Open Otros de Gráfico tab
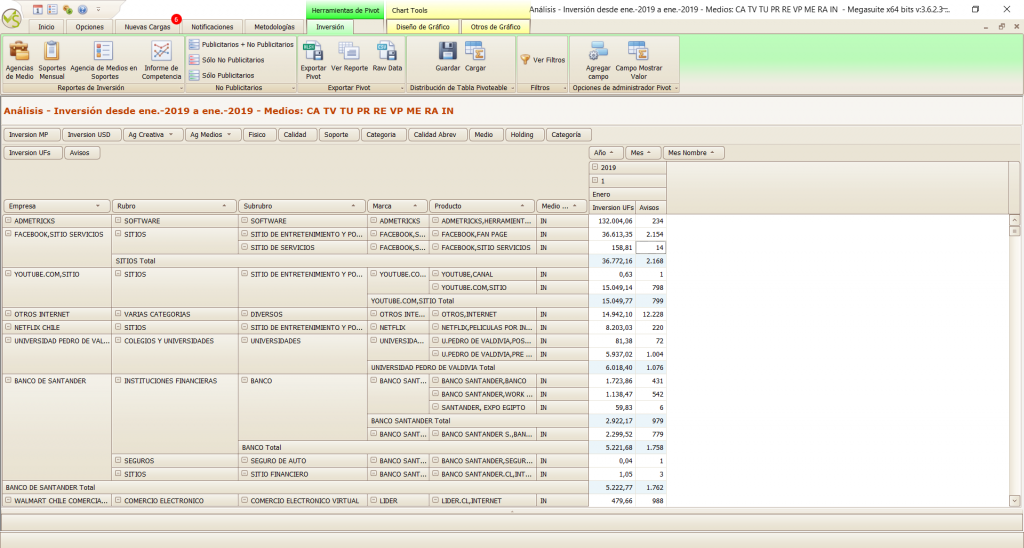This screenshot has width=1024, height=548. pos(496,27)
